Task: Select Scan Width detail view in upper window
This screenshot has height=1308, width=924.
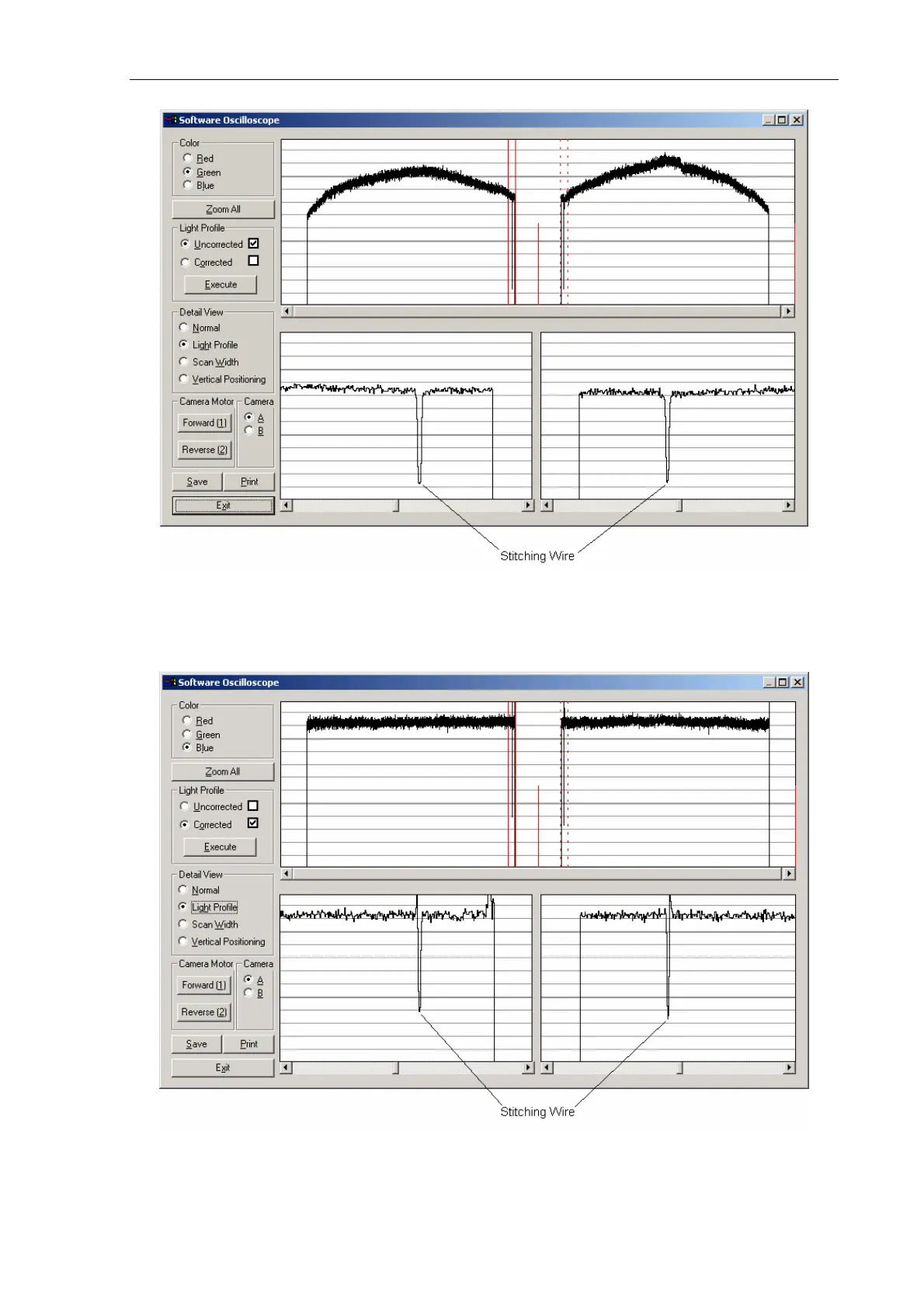Action: coord(183,361)
